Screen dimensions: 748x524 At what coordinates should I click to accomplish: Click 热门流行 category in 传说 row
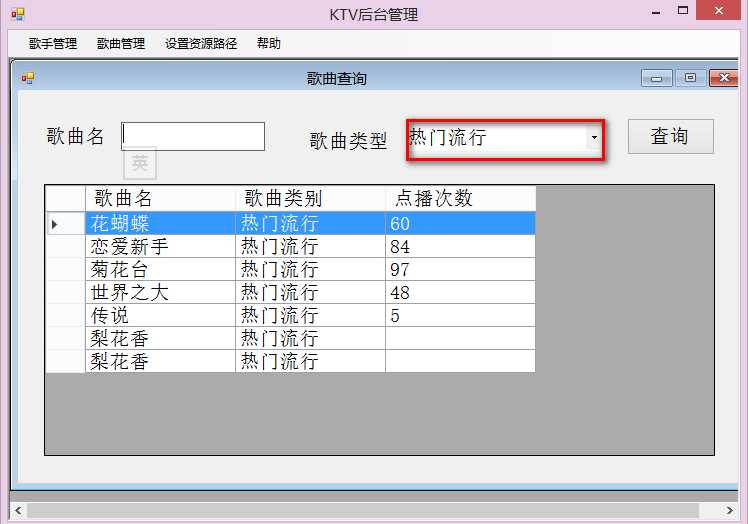tap(311, 315)
